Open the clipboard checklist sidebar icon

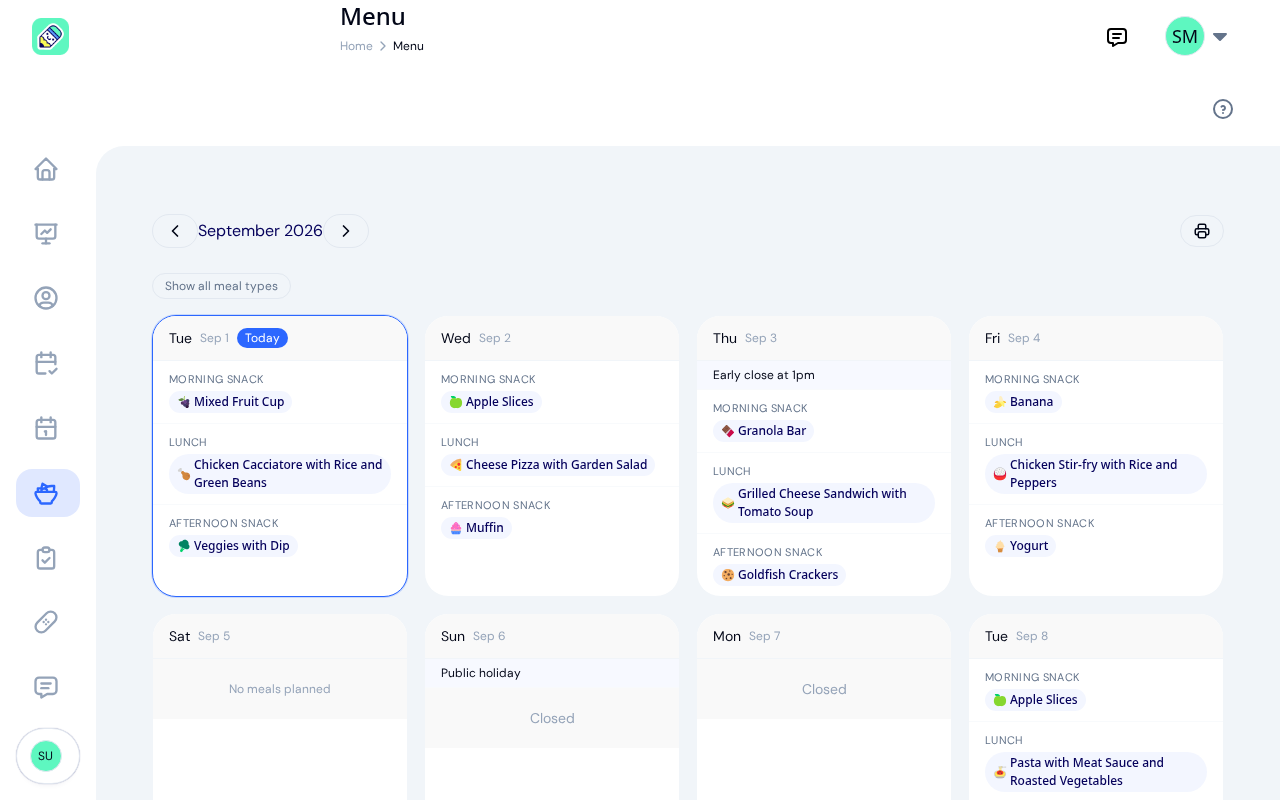point(46,558)
